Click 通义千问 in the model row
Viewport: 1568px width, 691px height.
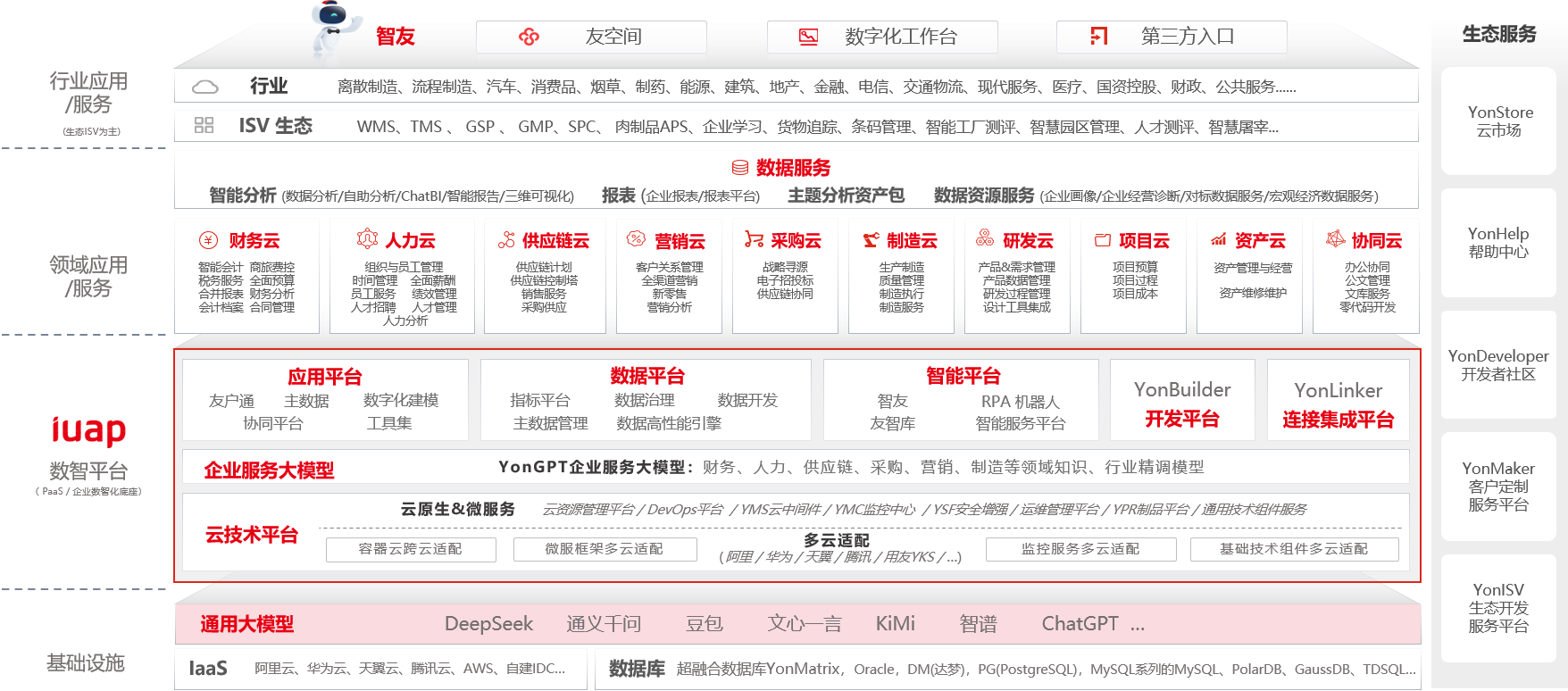tap(604, 624)
